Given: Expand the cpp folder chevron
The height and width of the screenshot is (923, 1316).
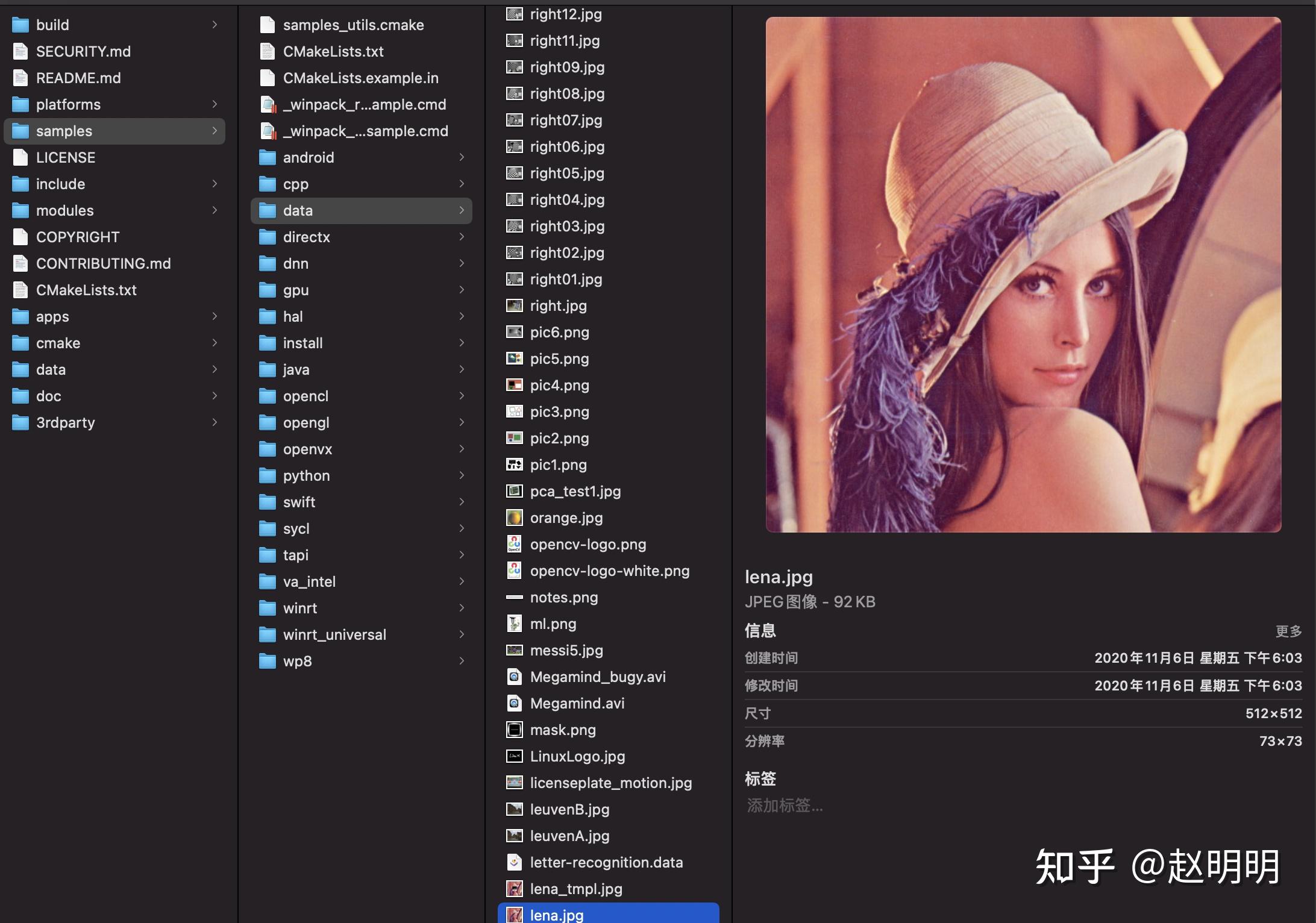Looking at the screenshot, I should pyautogui.click(x=462, y=184).
